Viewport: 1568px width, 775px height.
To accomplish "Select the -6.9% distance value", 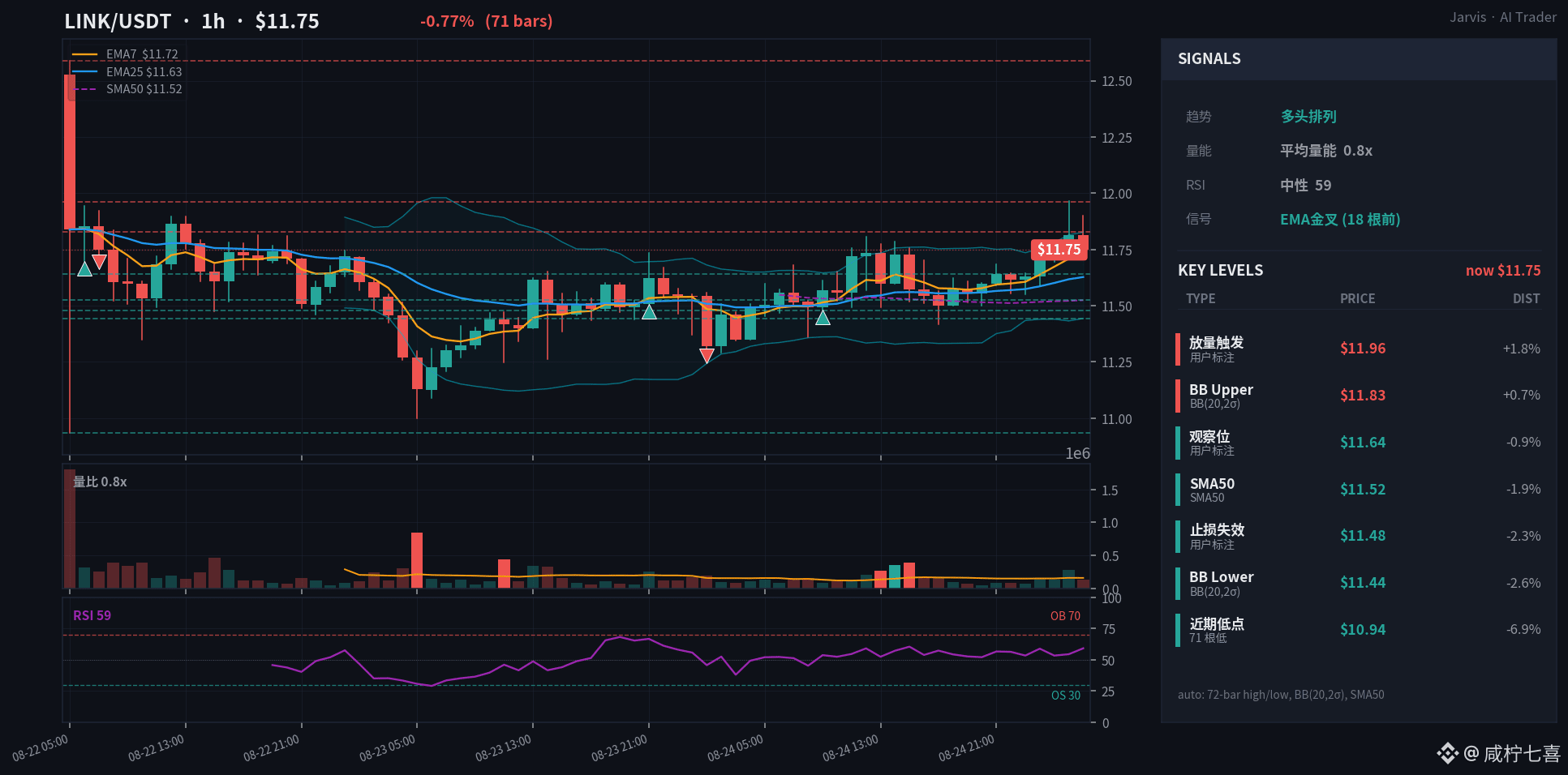I will [x=1523, y=630].
